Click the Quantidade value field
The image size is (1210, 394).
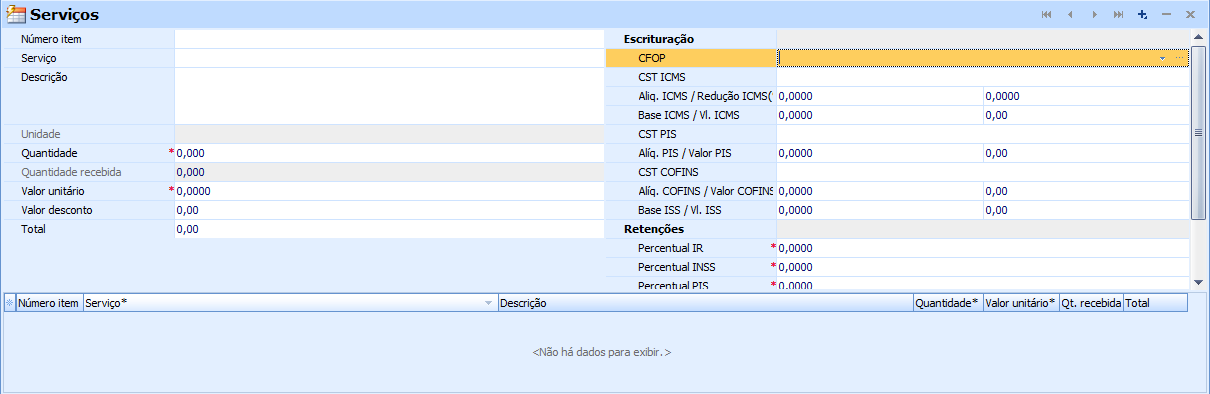[x=389, y=153]
